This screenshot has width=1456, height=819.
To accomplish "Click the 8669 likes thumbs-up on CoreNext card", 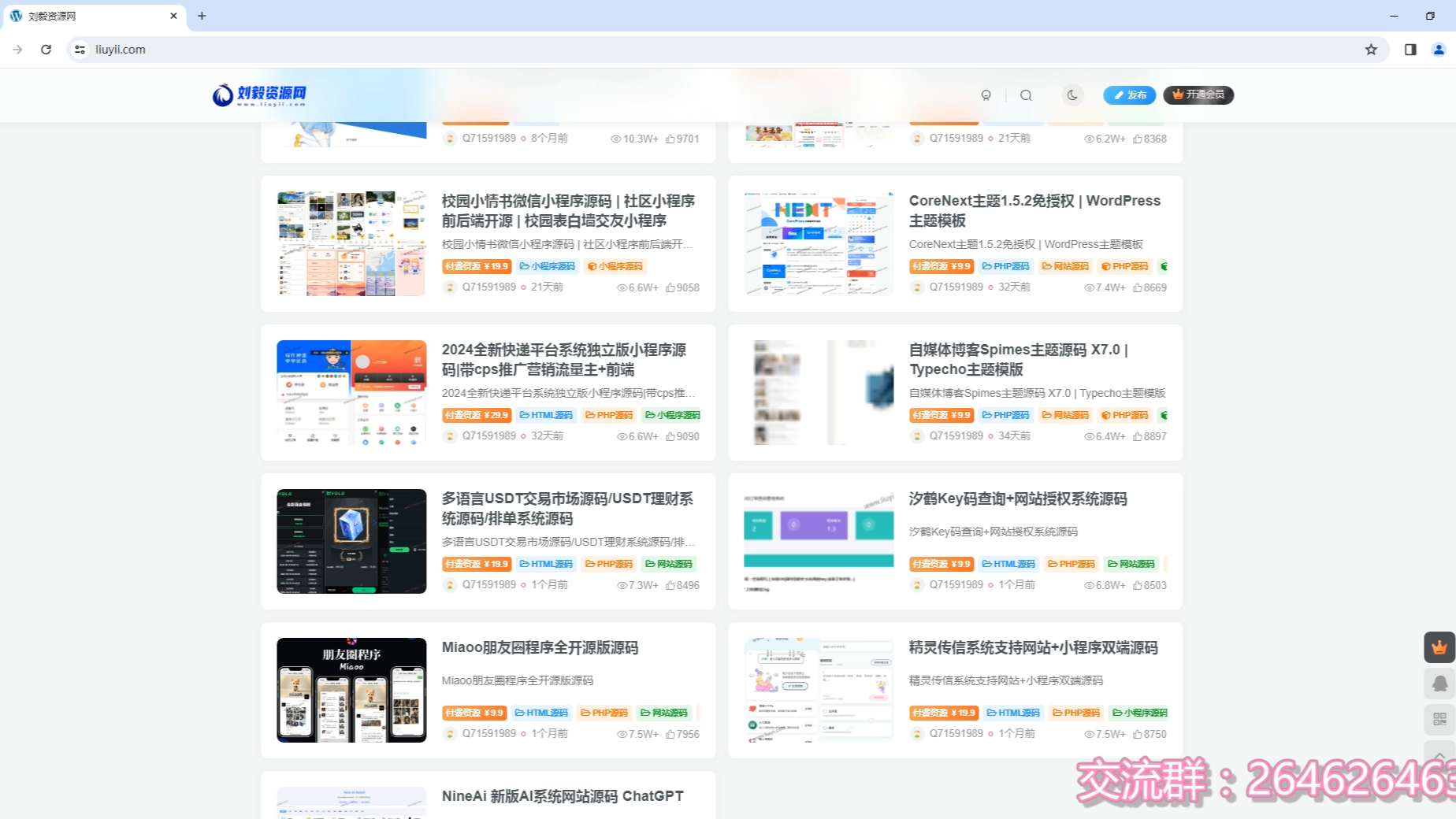I will tap(1150, 287).
